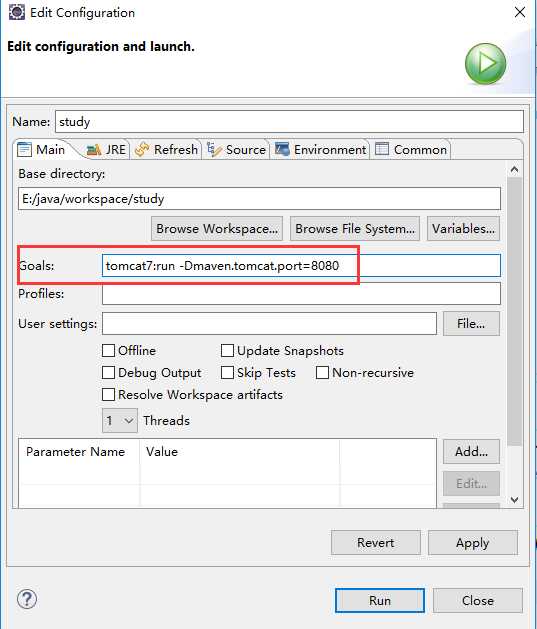Tick Resolve Workspace artifacts checkbox

(108, 395)
